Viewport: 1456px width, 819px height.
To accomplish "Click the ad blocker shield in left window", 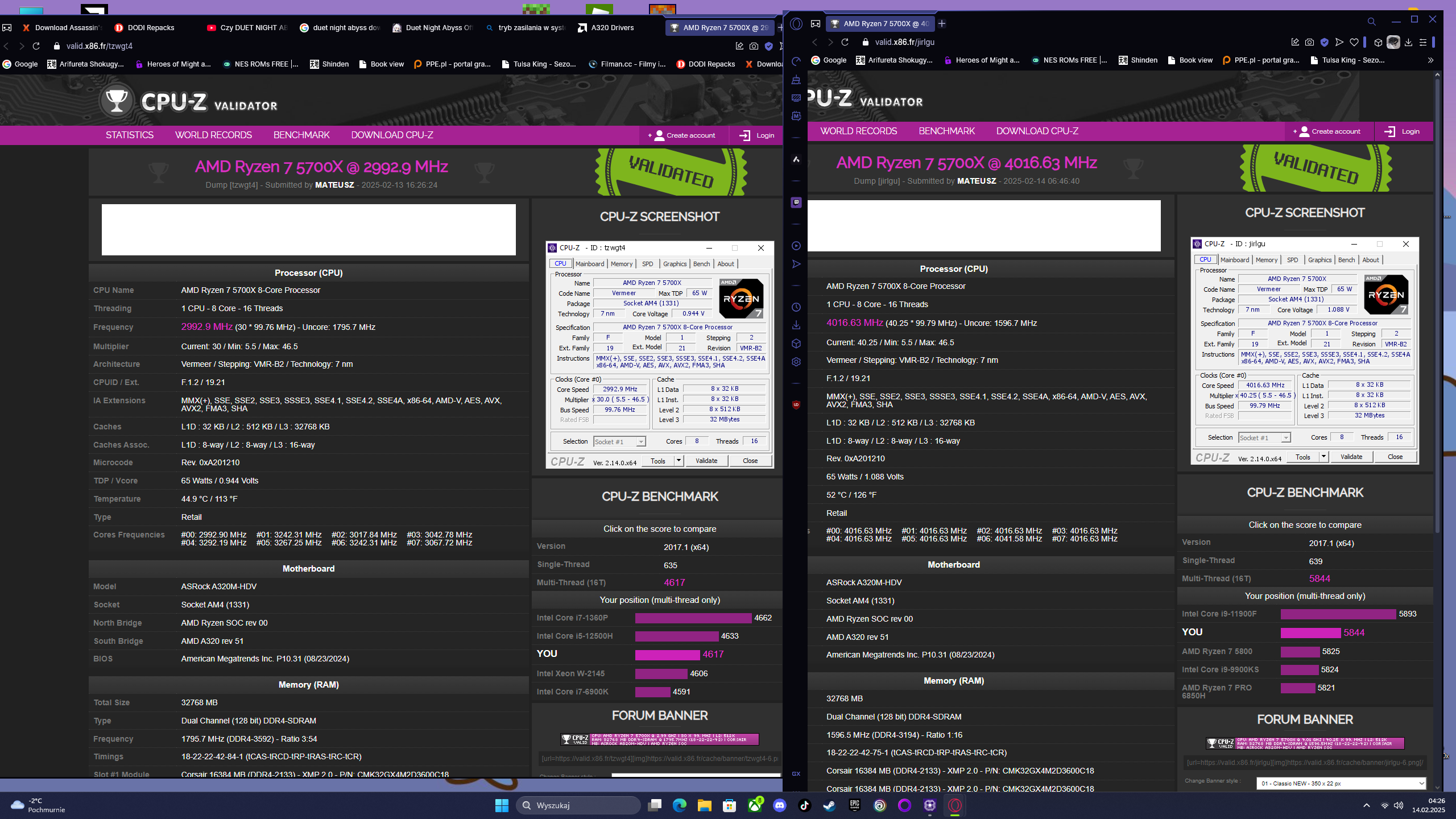I will pos(769,46).
